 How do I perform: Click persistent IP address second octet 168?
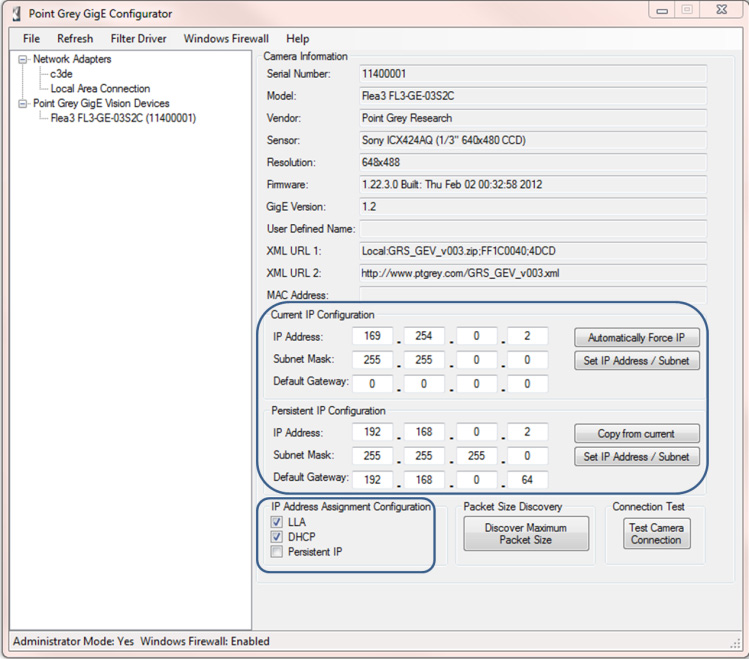424,432
